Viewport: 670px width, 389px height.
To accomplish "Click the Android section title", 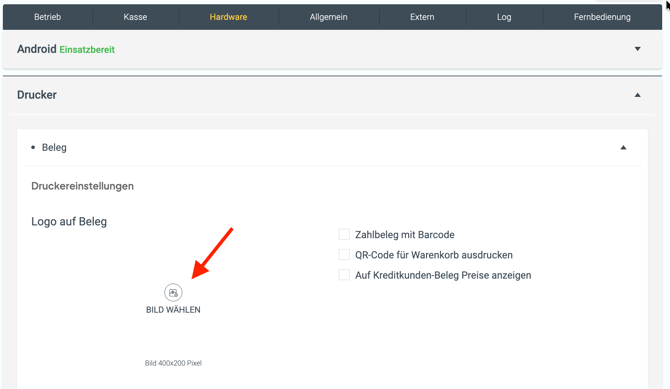I will (37, 49).
